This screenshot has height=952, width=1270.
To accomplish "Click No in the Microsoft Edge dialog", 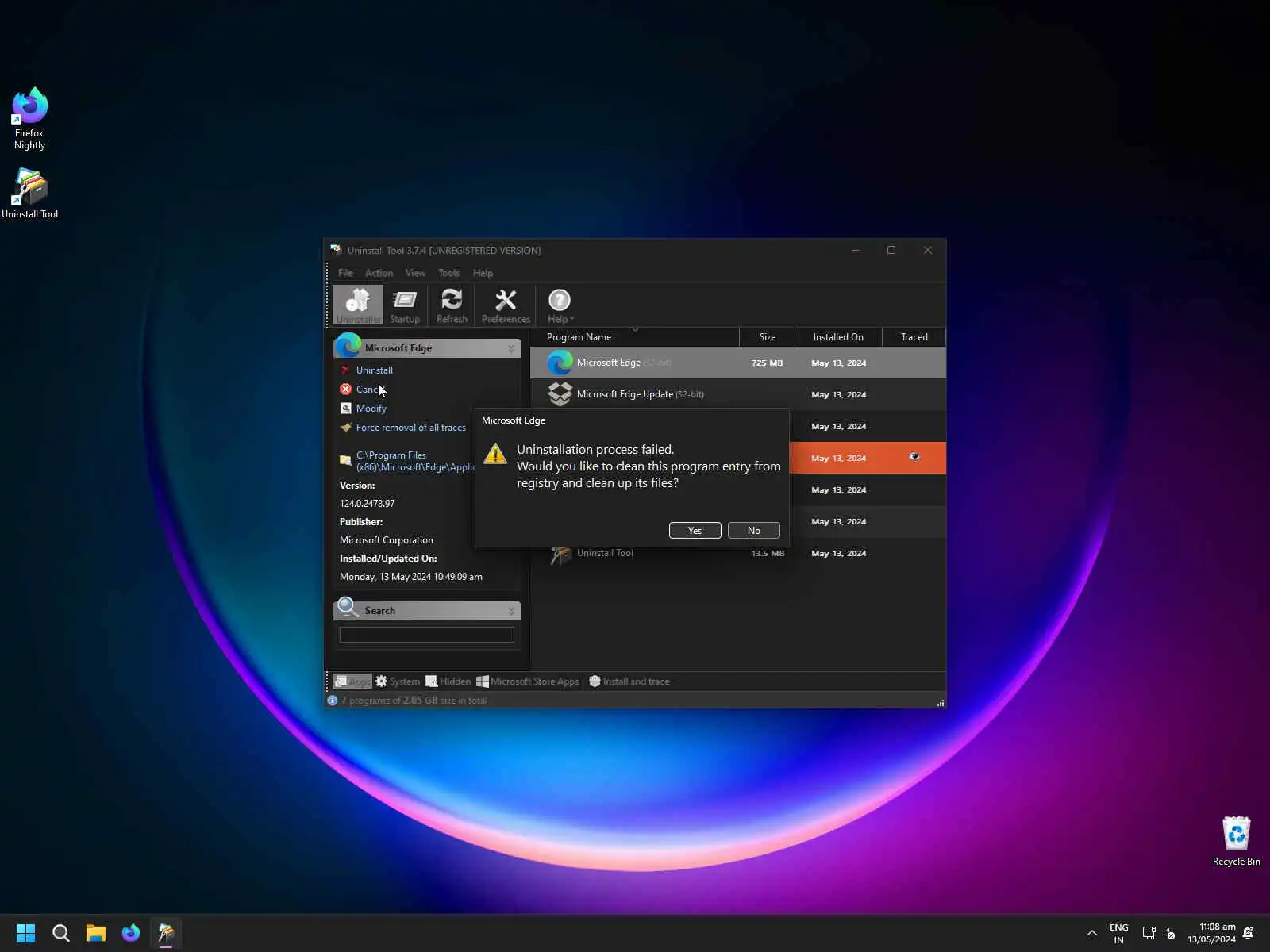I will pos(753,531).
